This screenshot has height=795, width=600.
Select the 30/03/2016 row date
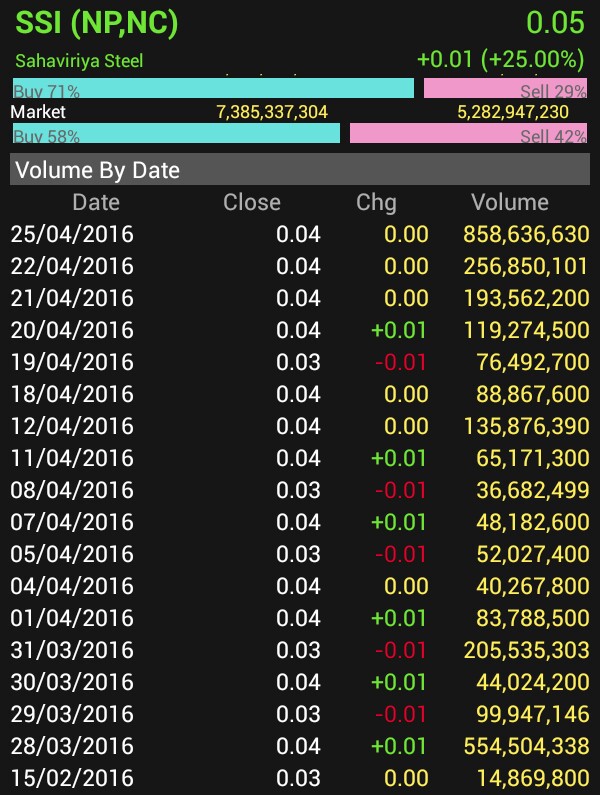pos(72,681)
